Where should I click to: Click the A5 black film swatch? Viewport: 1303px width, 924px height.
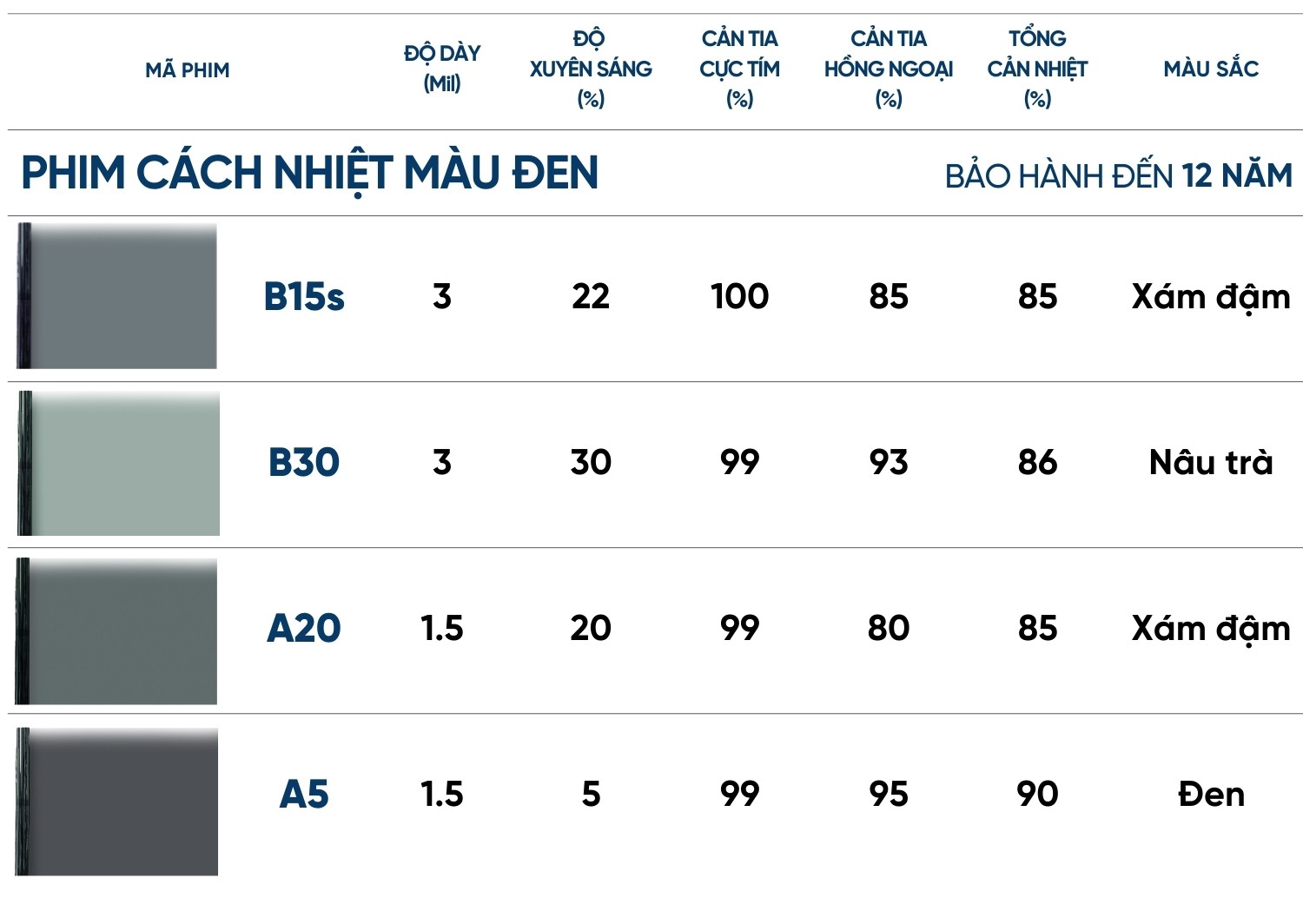click(116, 801)
